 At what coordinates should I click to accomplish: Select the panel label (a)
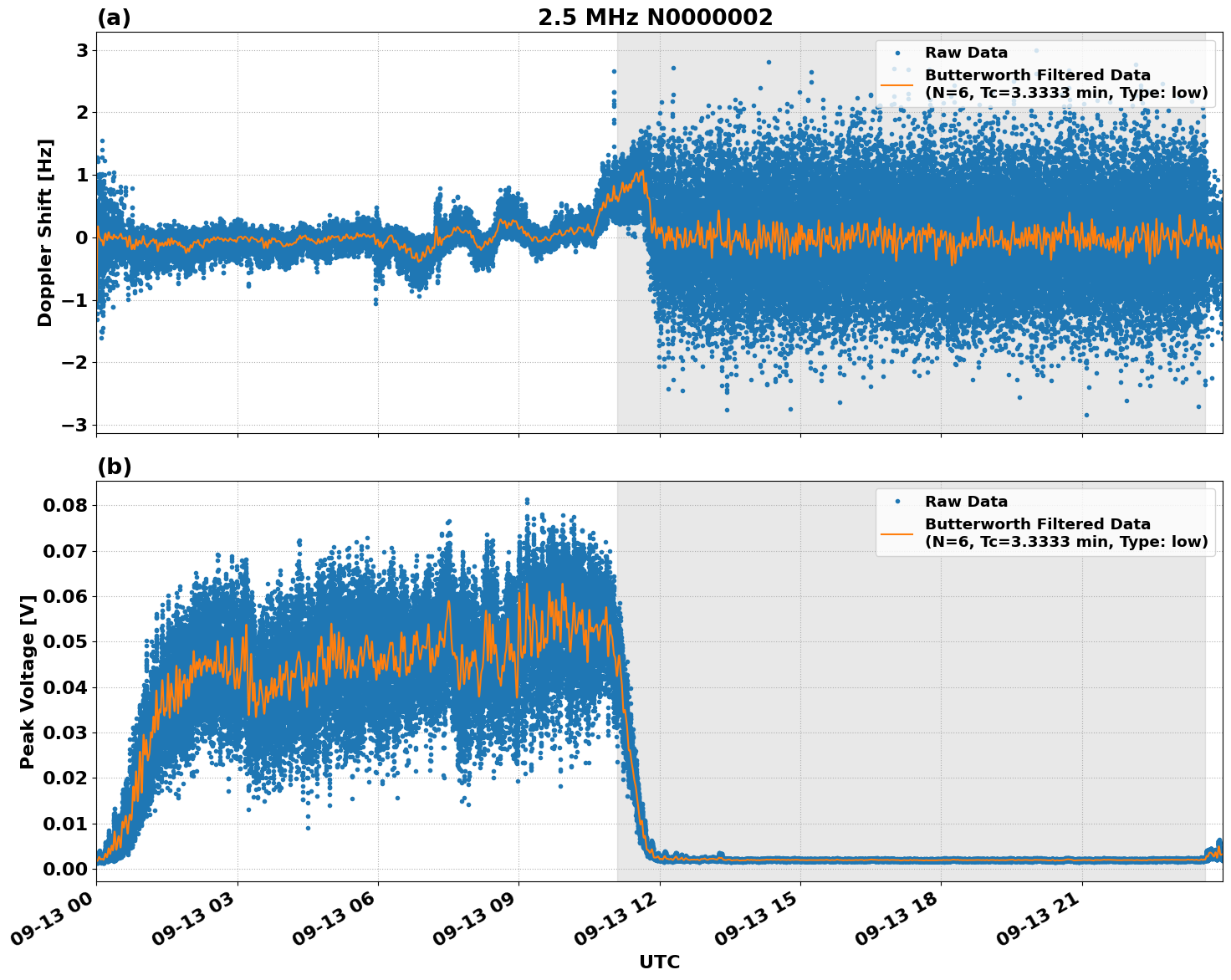(113, 16)
